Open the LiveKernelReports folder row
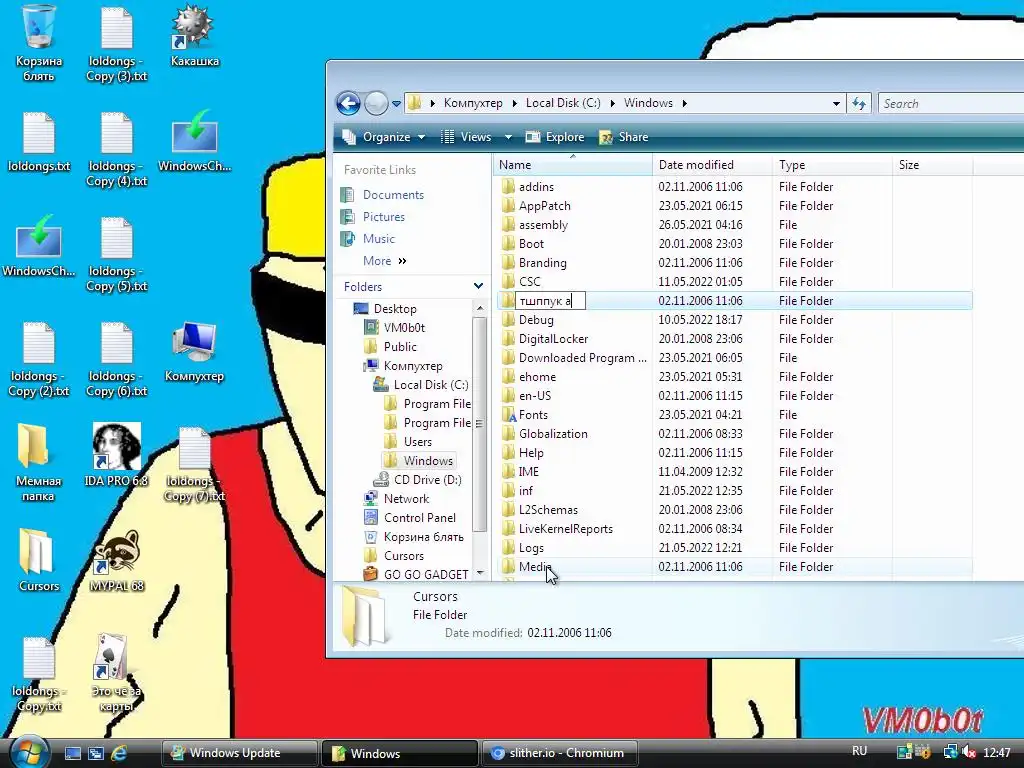The width and height of the screenshot is (1024, 768). [735, 528]
